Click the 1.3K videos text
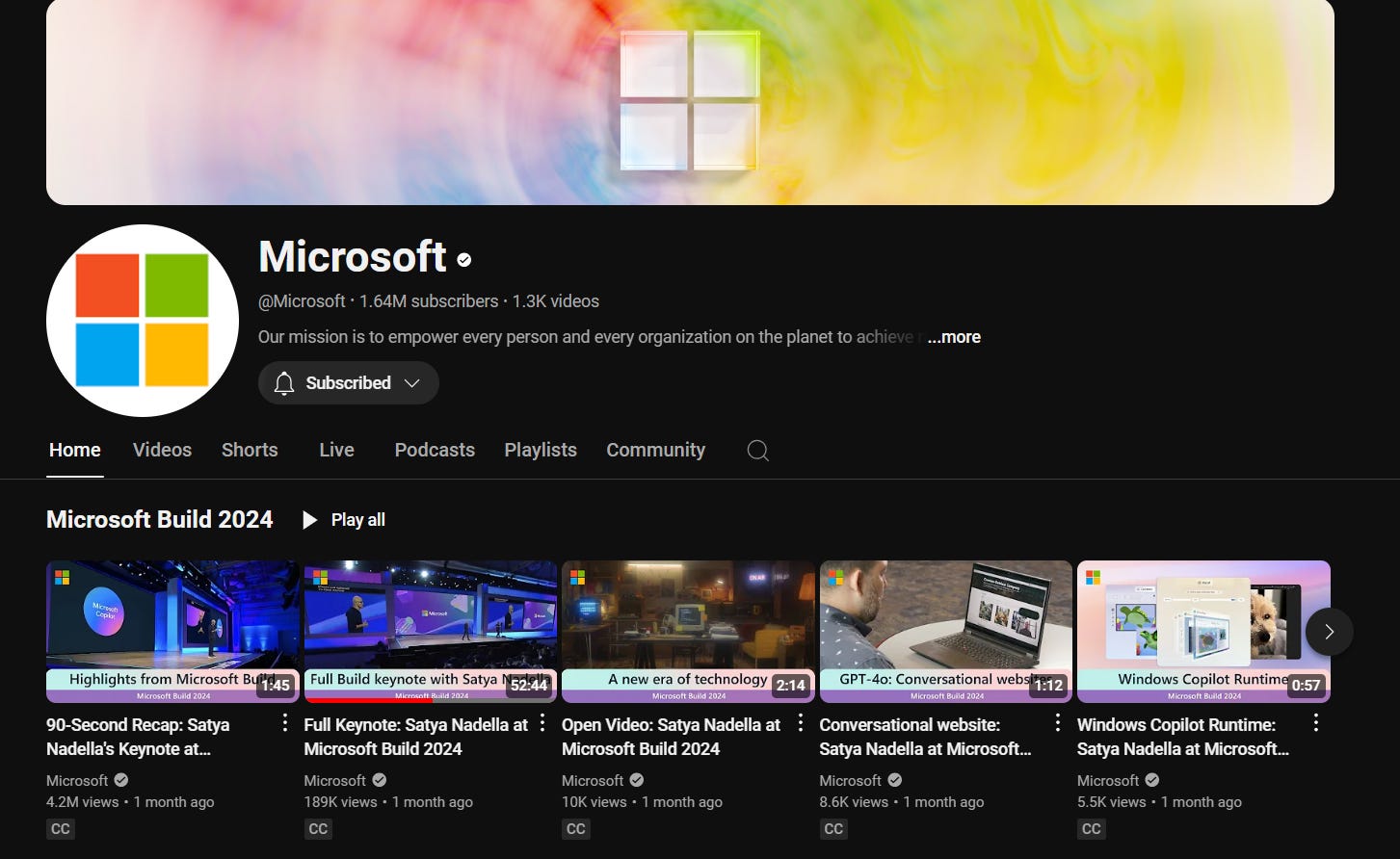1400x859 pixels. [556, 301]
